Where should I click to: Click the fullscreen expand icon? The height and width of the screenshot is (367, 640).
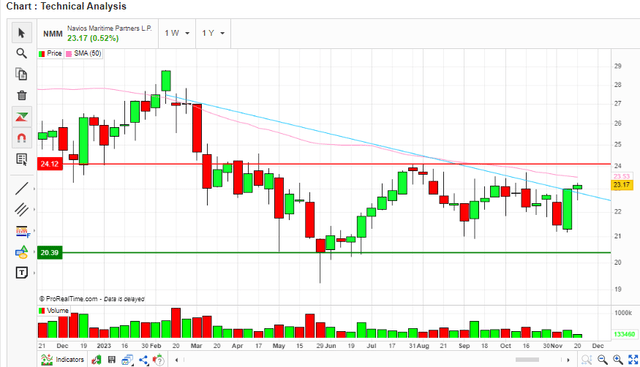point(633,360)
